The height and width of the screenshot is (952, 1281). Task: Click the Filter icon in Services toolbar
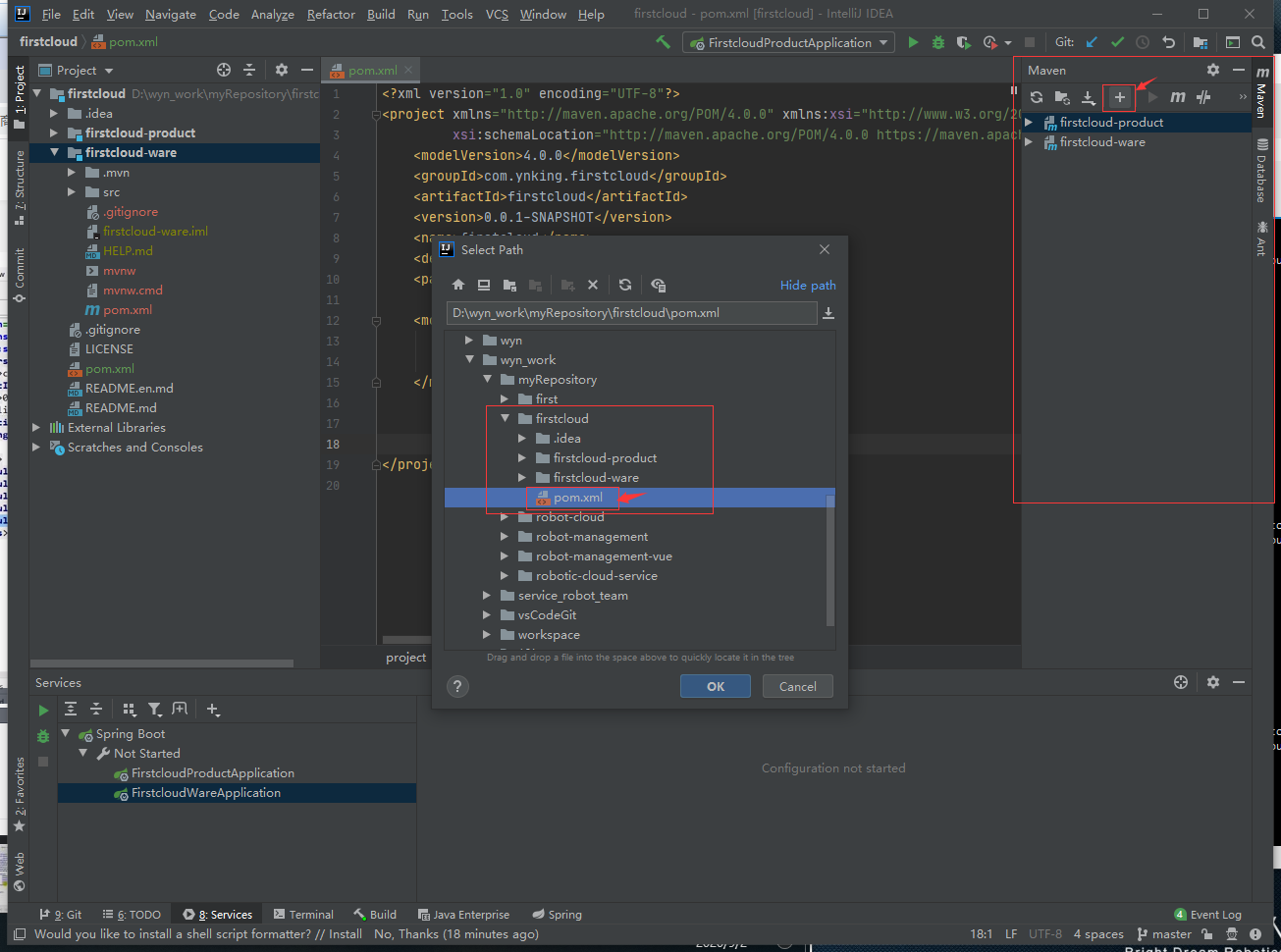coord(155,709)
